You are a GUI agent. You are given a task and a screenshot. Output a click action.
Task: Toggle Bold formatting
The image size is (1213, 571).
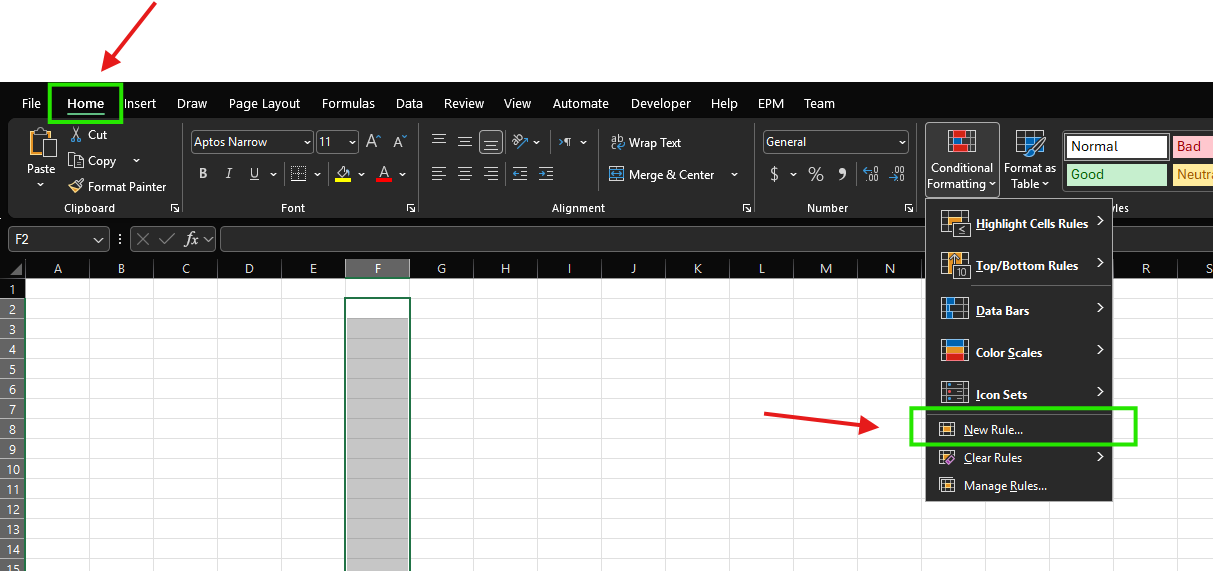[203, 174]
